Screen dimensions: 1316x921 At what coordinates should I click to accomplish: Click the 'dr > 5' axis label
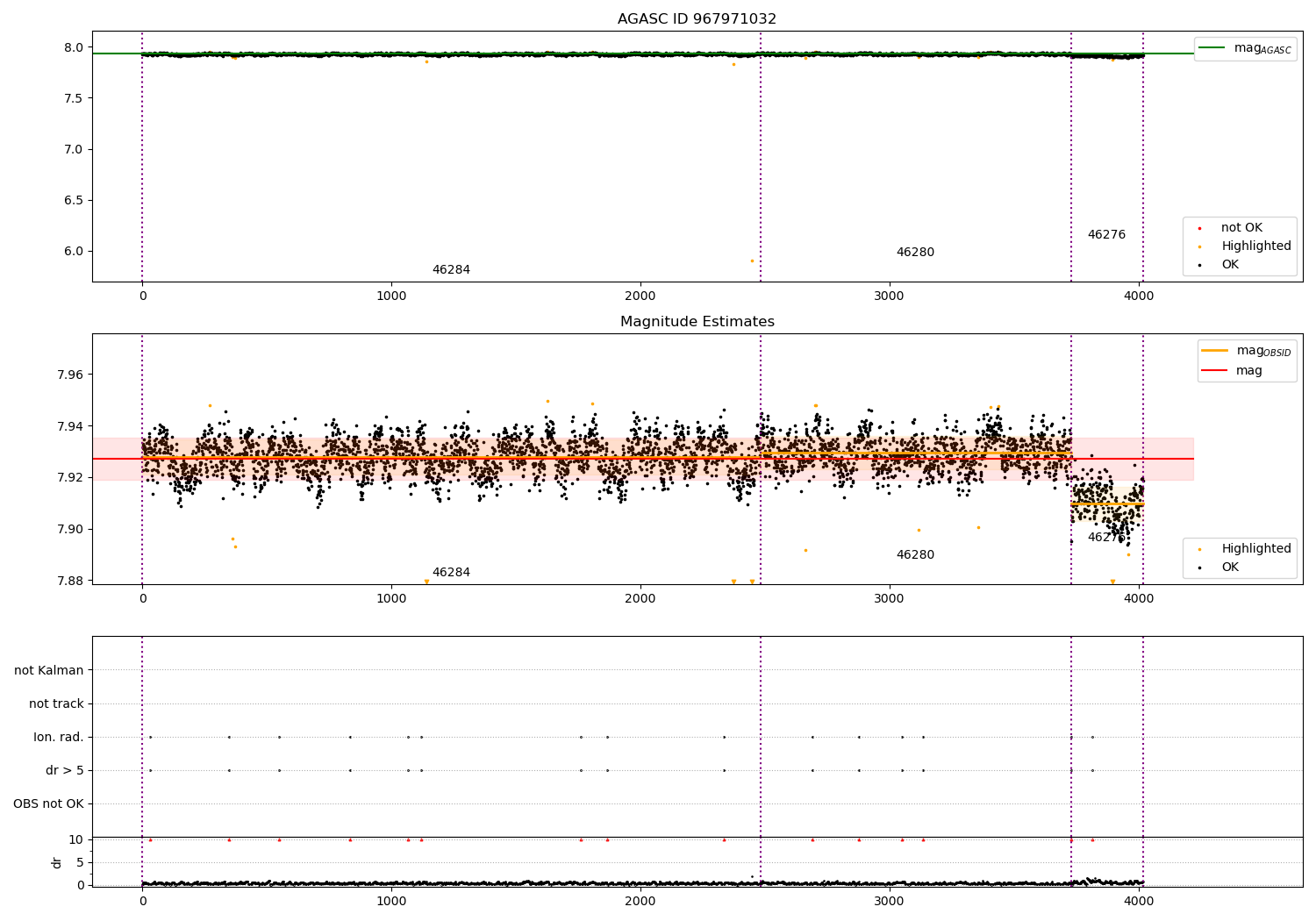click(65, 770)
